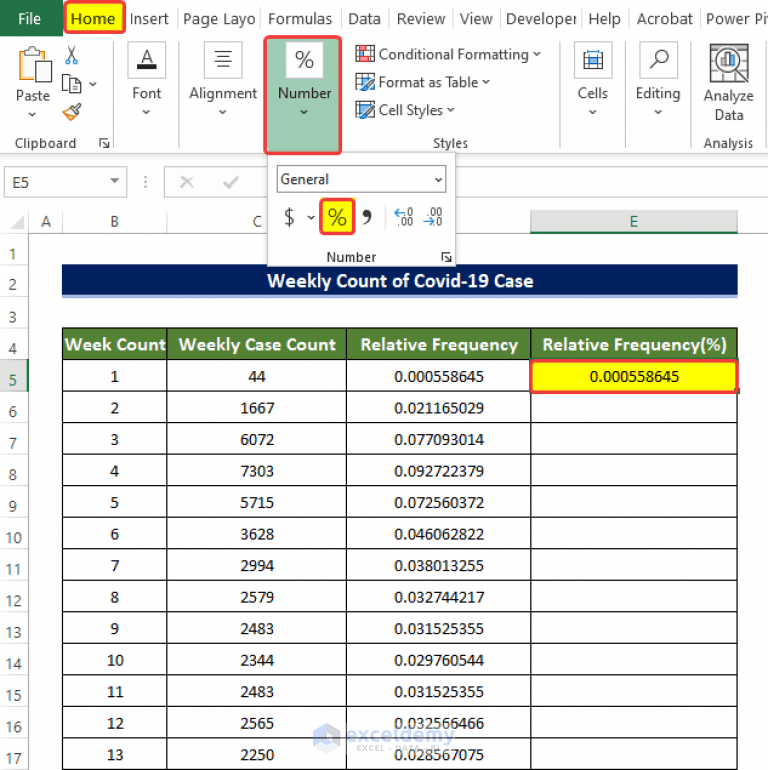Click the title Weekly Count of Covid-19 Case
The image size is (768, 770).
pyautogui.click(x=400, y=280)
